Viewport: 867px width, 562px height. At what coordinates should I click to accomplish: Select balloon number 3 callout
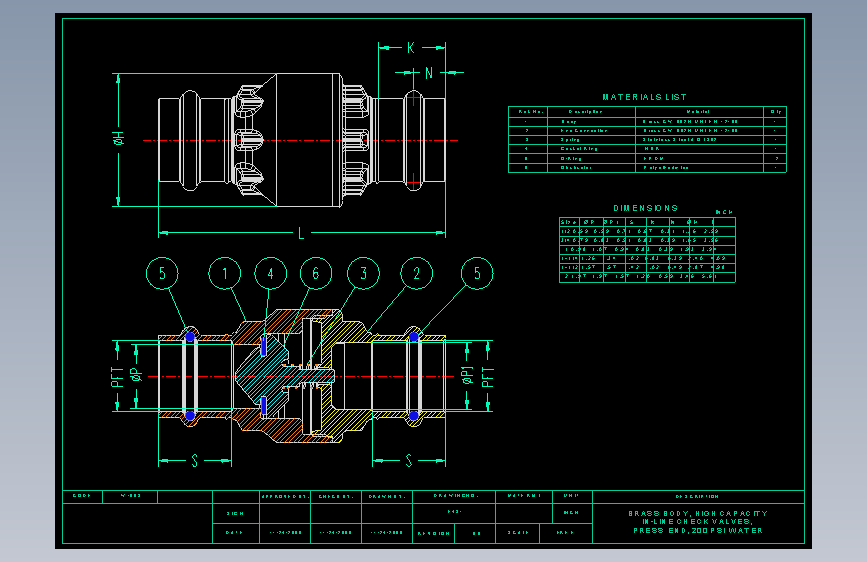pyautogui.click(x=363, y=273)
